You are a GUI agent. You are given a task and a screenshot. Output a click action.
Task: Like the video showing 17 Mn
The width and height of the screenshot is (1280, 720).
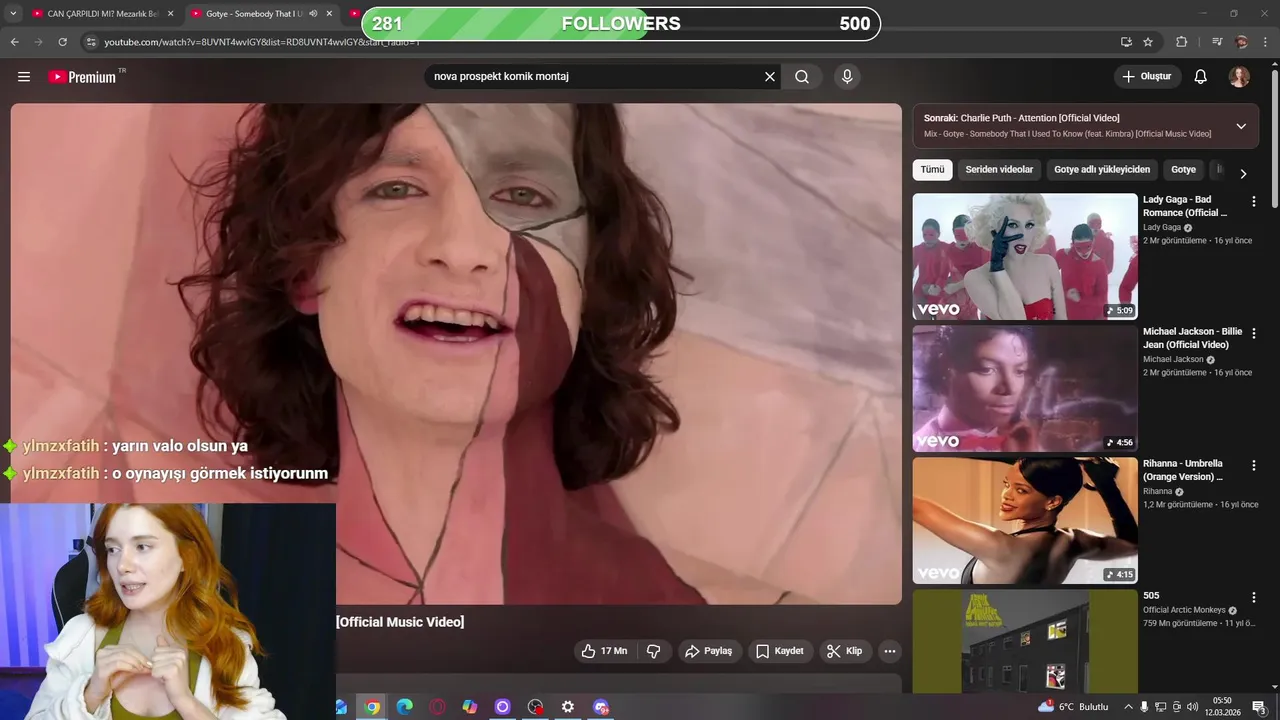604,651
